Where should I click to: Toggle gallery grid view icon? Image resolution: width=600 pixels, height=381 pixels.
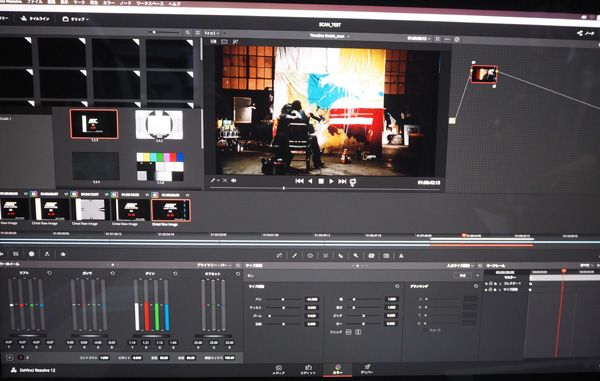click(197, 33)
